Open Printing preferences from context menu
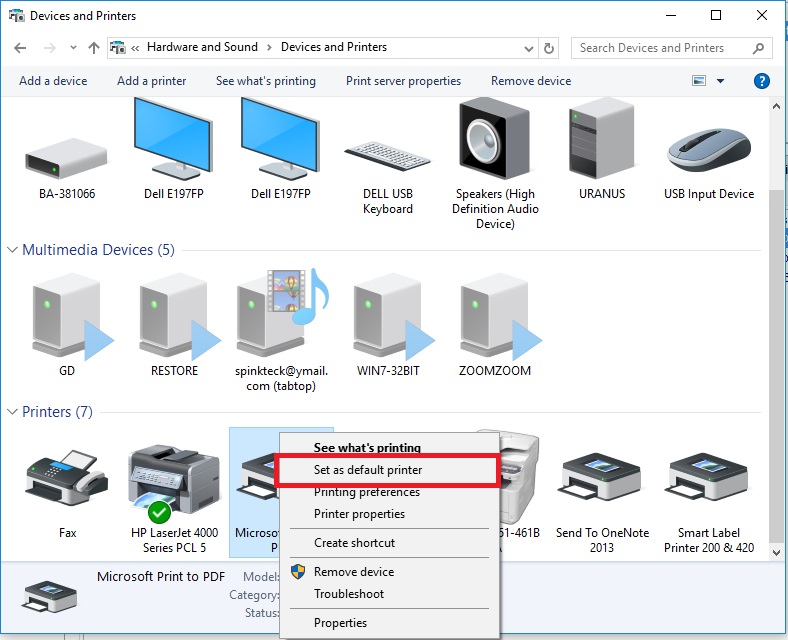Image resolution: width=788 pixels, height=640 pixels. pyautogui.click(x=367, y=492)
